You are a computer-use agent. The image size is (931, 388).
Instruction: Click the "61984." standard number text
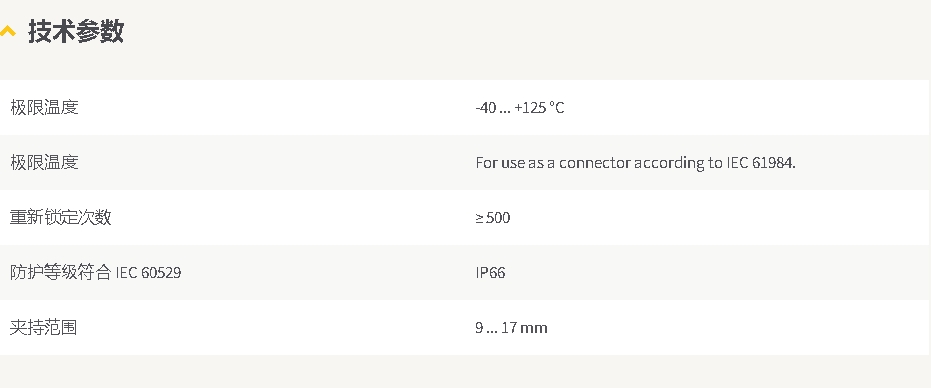[774, 163]
